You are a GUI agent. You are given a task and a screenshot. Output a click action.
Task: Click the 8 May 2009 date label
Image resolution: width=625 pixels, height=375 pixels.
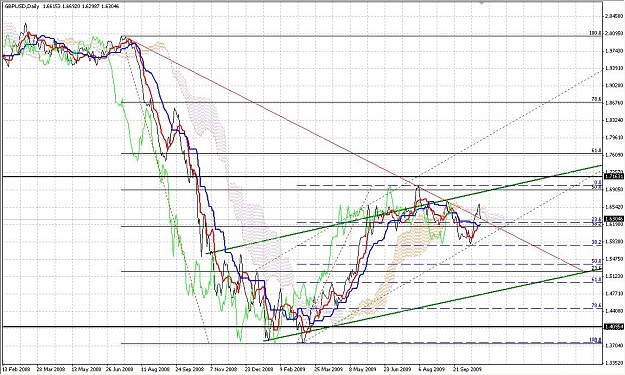tap(363, 369)
